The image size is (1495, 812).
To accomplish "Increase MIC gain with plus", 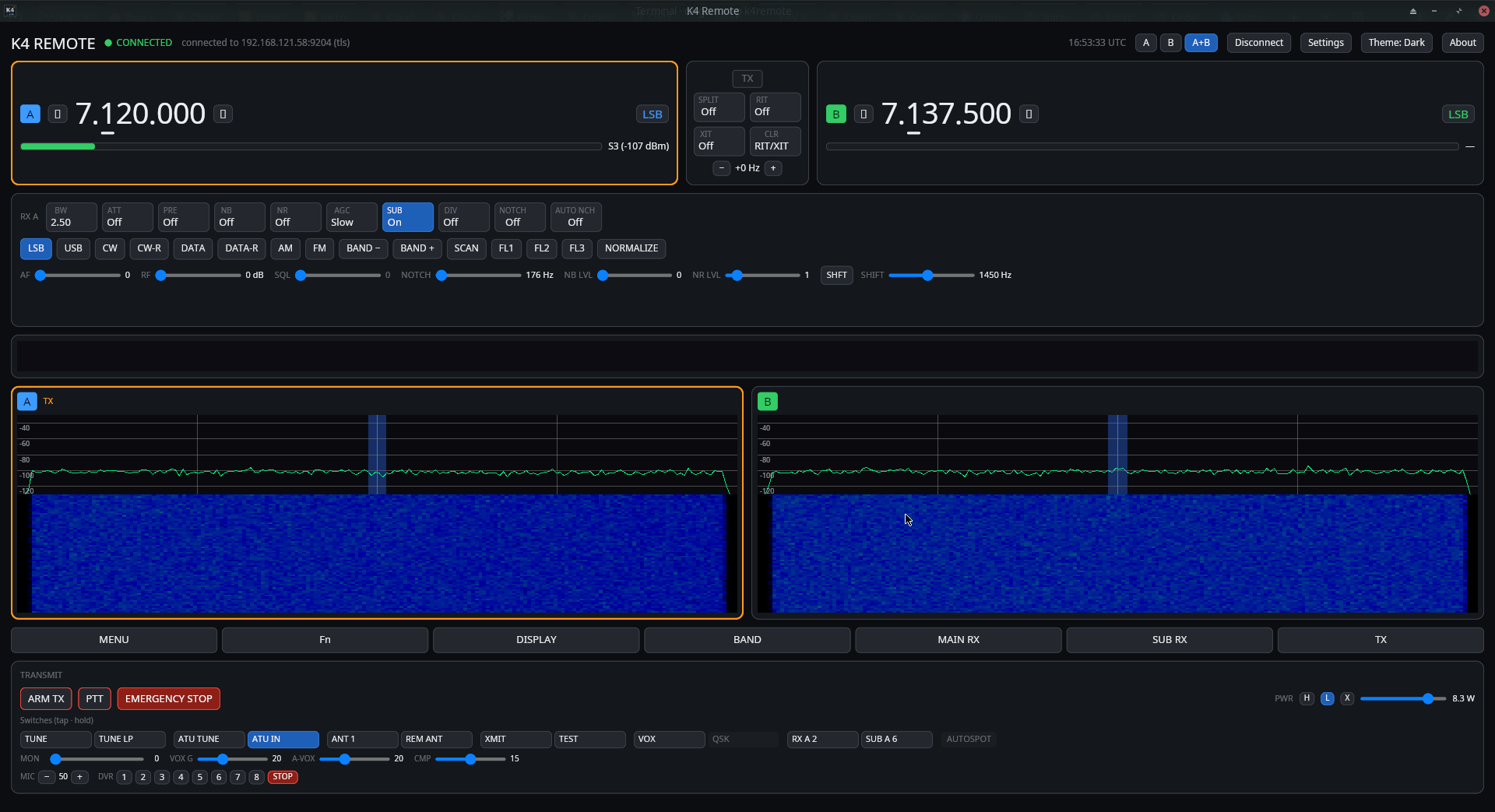I will click(x=79, y=777).
